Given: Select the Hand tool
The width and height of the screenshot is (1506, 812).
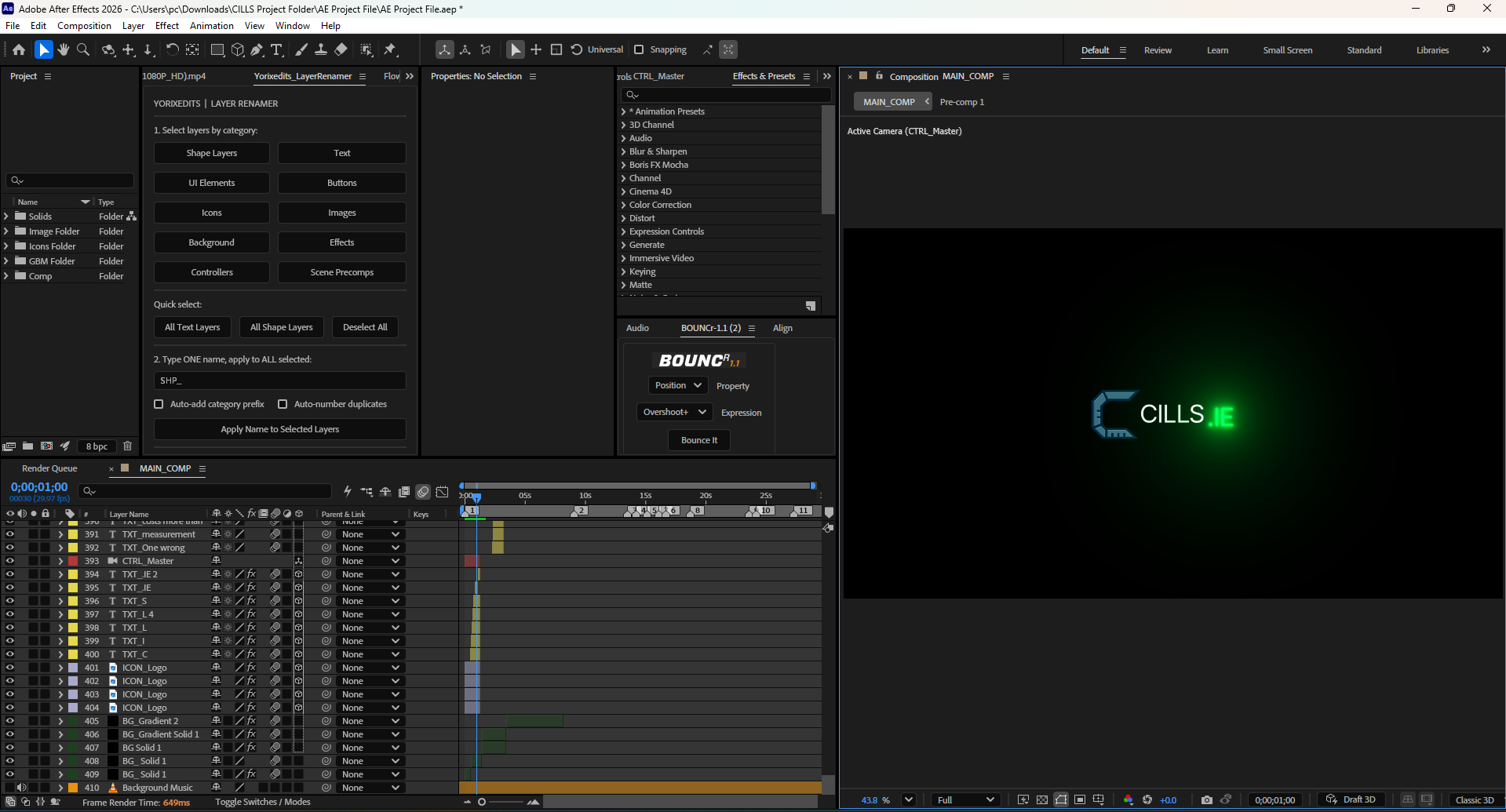Looking at the screenshot, I should [x=64, y=49].
